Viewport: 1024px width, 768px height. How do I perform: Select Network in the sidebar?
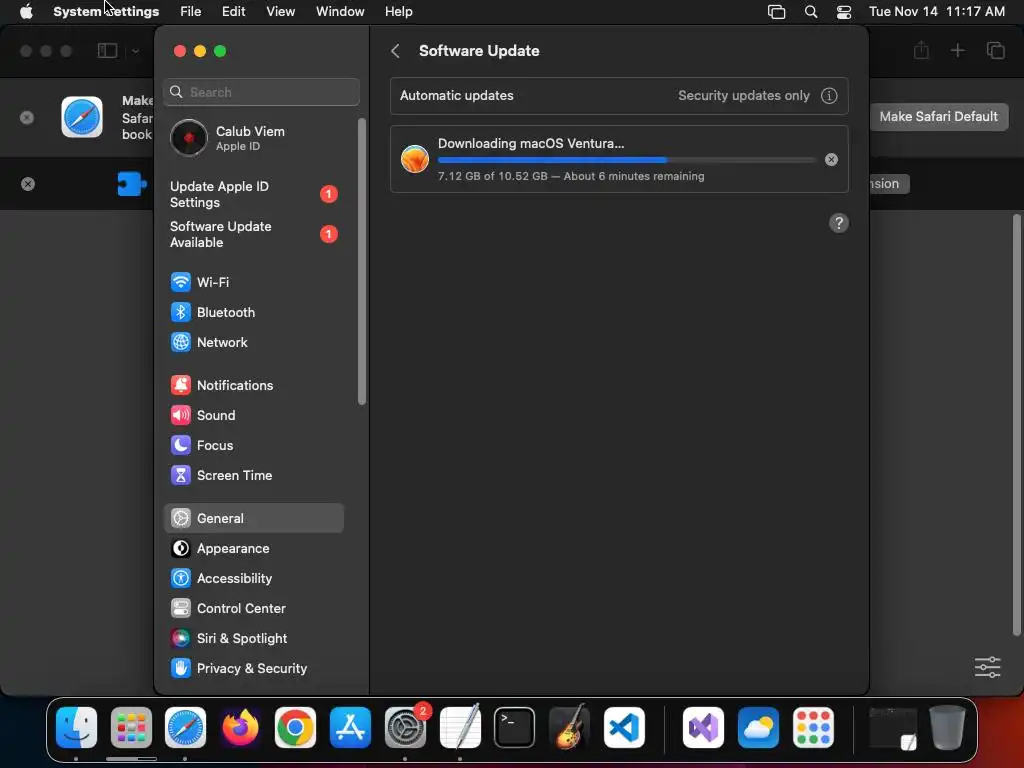[253, 342]
